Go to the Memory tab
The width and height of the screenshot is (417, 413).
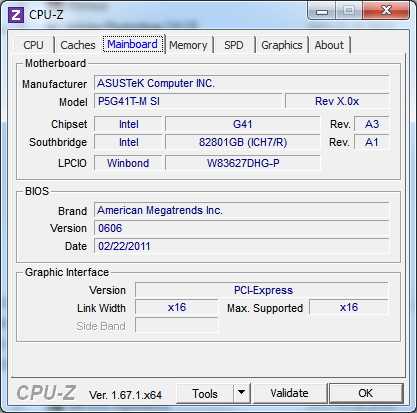click(188, 45)
